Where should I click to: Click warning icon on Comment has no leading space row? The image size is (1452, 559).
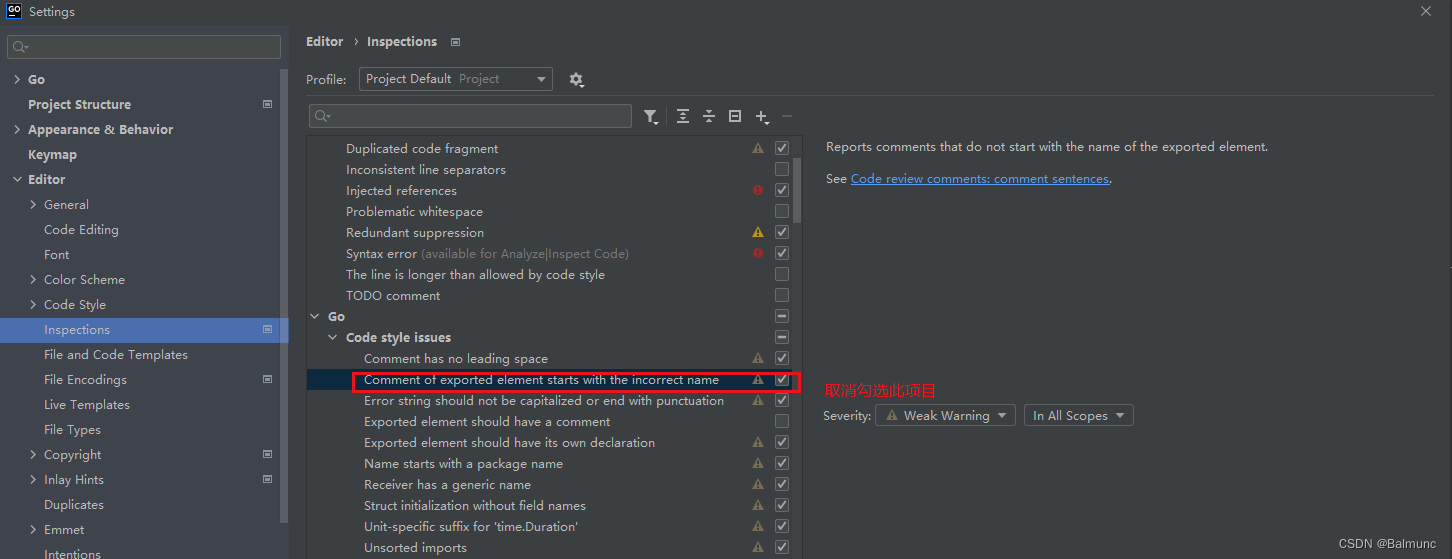point(758,358)
